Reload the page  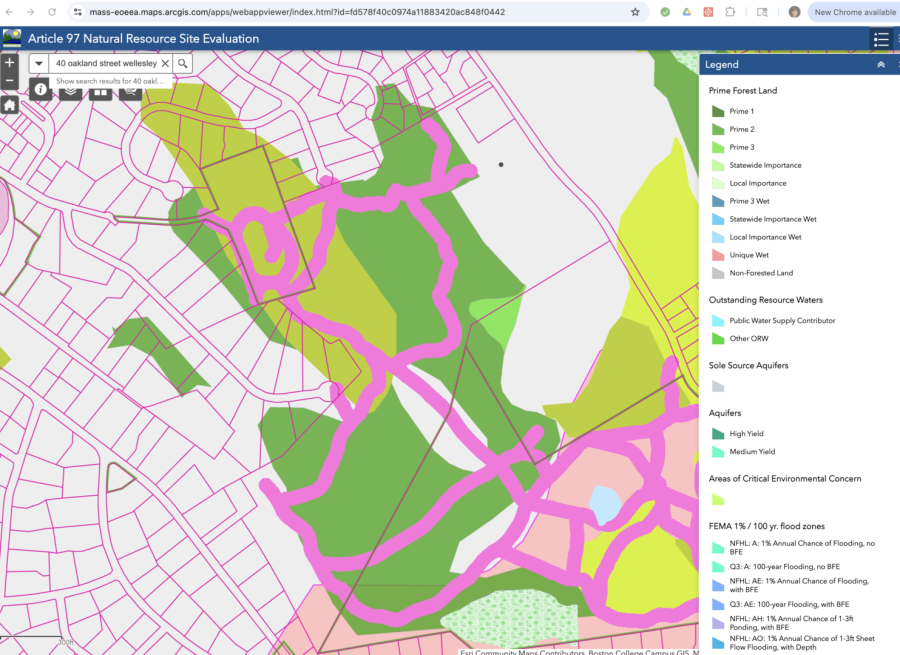[52, 12]
